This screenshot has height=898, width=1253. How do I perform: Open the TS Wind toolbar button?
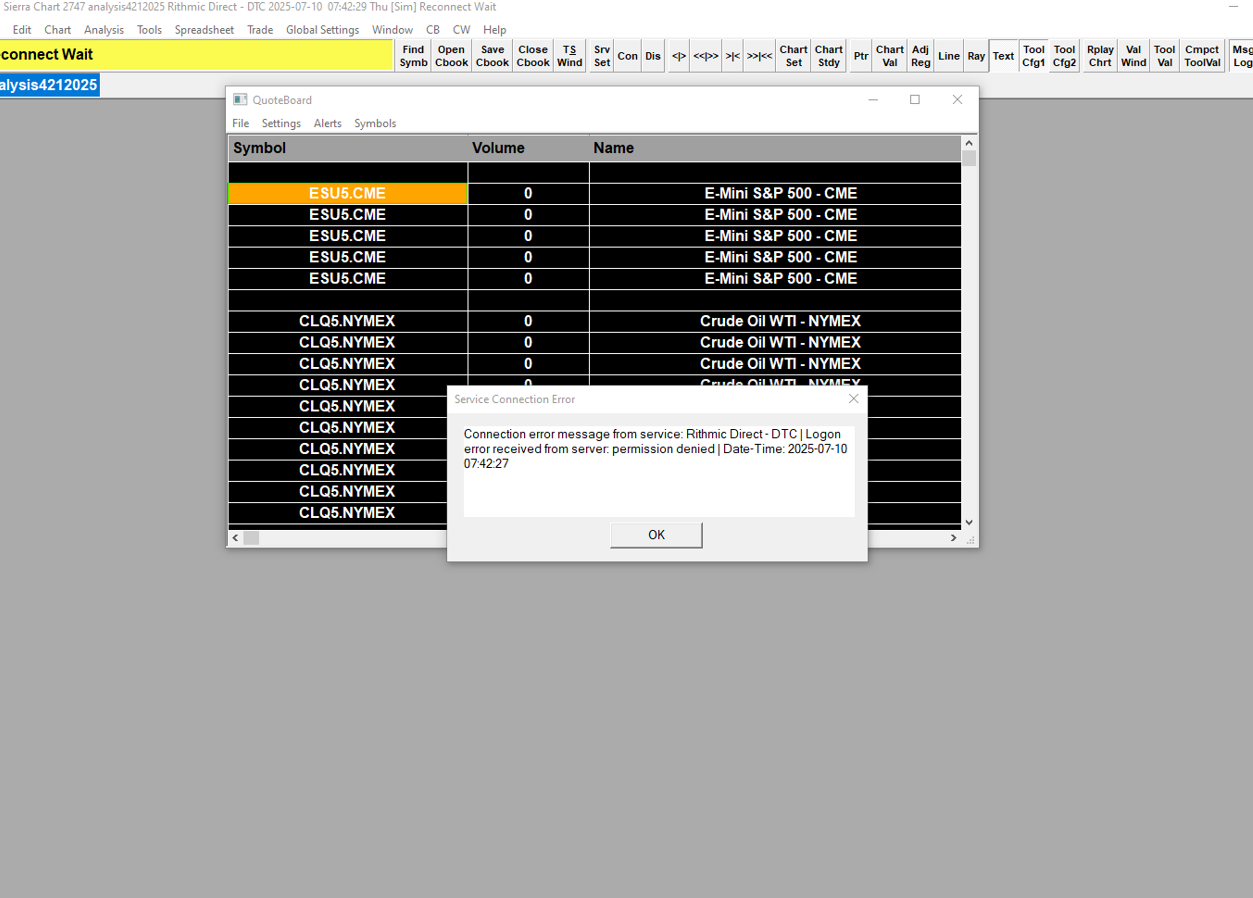point(569,56)
